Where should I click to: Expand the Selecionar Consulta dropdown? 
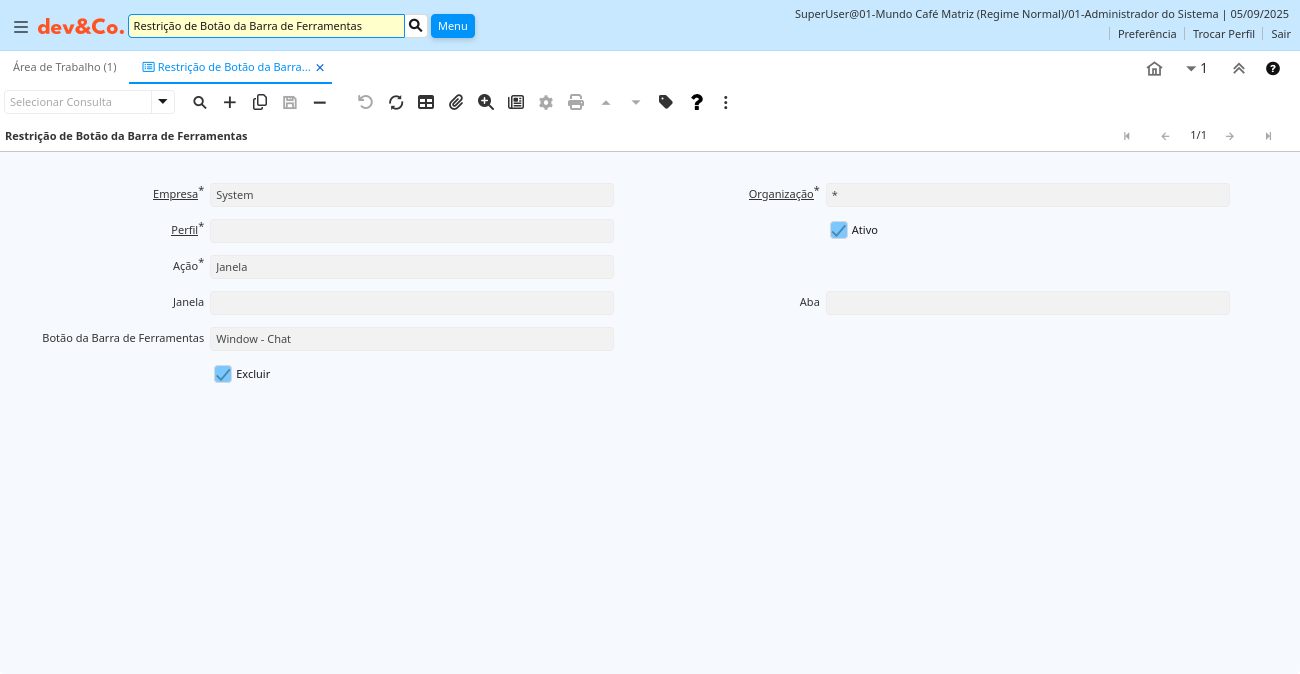point(163,102)
